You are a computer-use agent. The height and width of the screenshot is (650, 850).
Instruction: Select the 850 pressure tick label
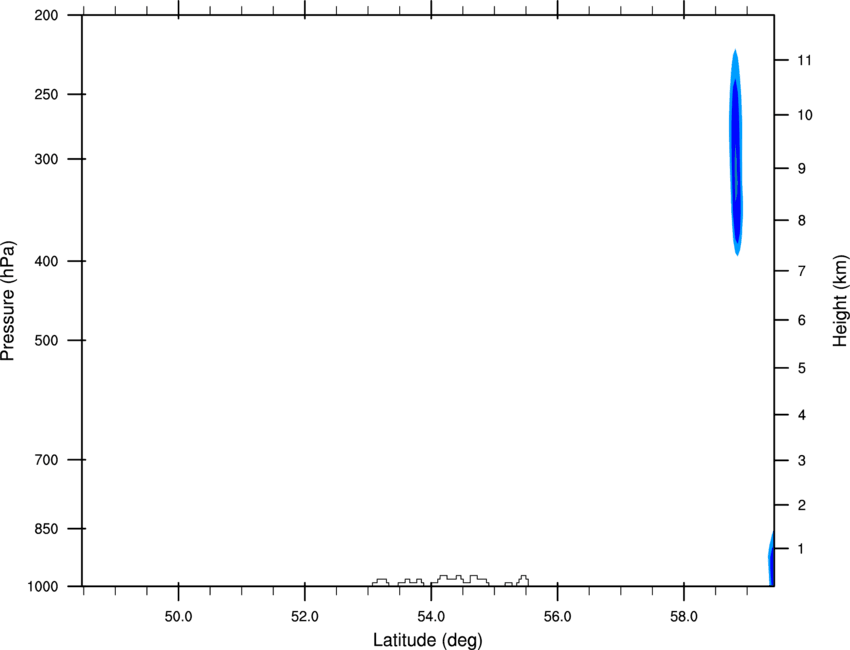46,528
